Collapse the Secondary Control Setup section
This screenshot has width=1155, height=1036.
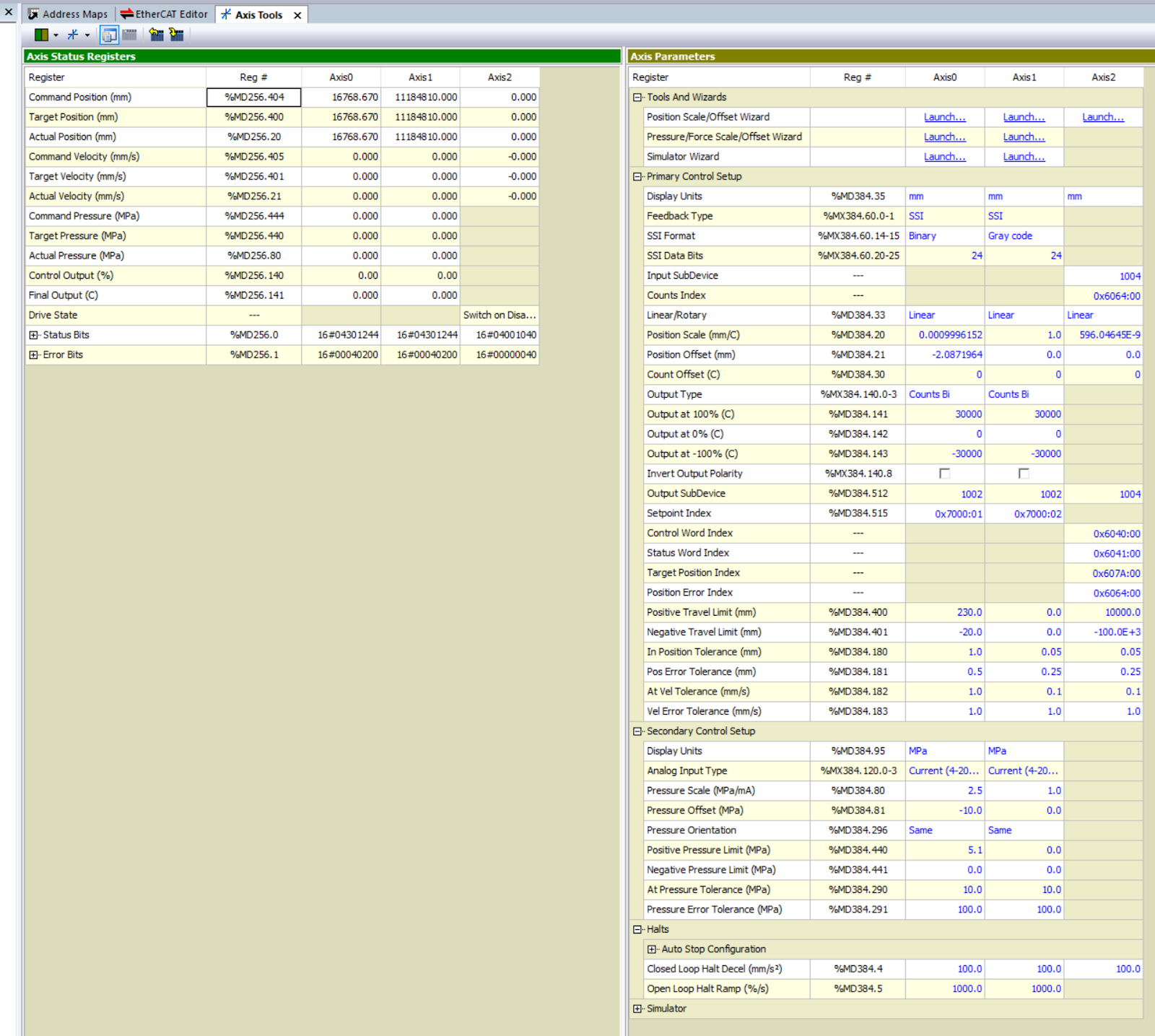tap(637, 731)
